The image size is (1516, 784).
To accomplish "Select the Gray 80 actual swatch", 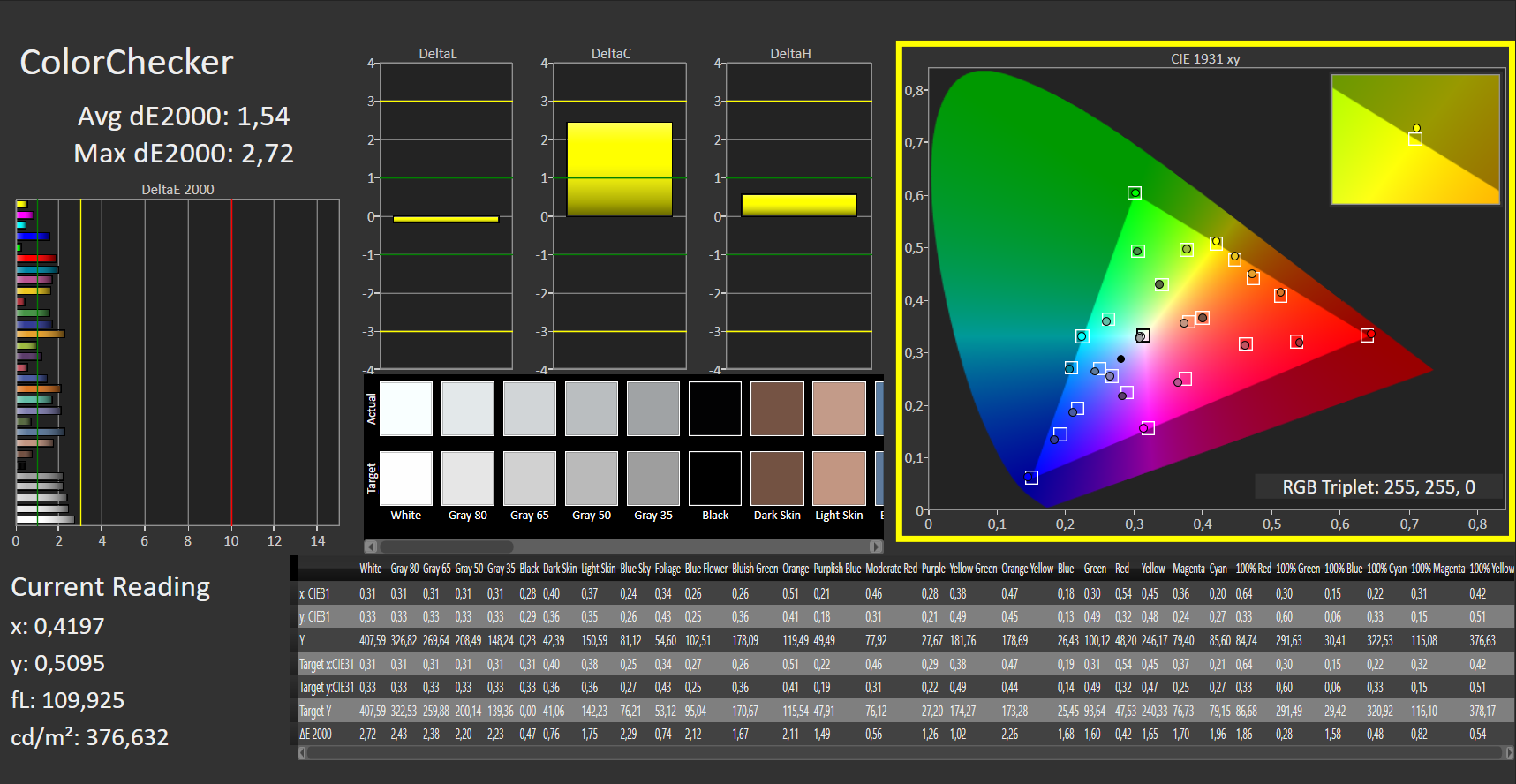I will point(468,409).
